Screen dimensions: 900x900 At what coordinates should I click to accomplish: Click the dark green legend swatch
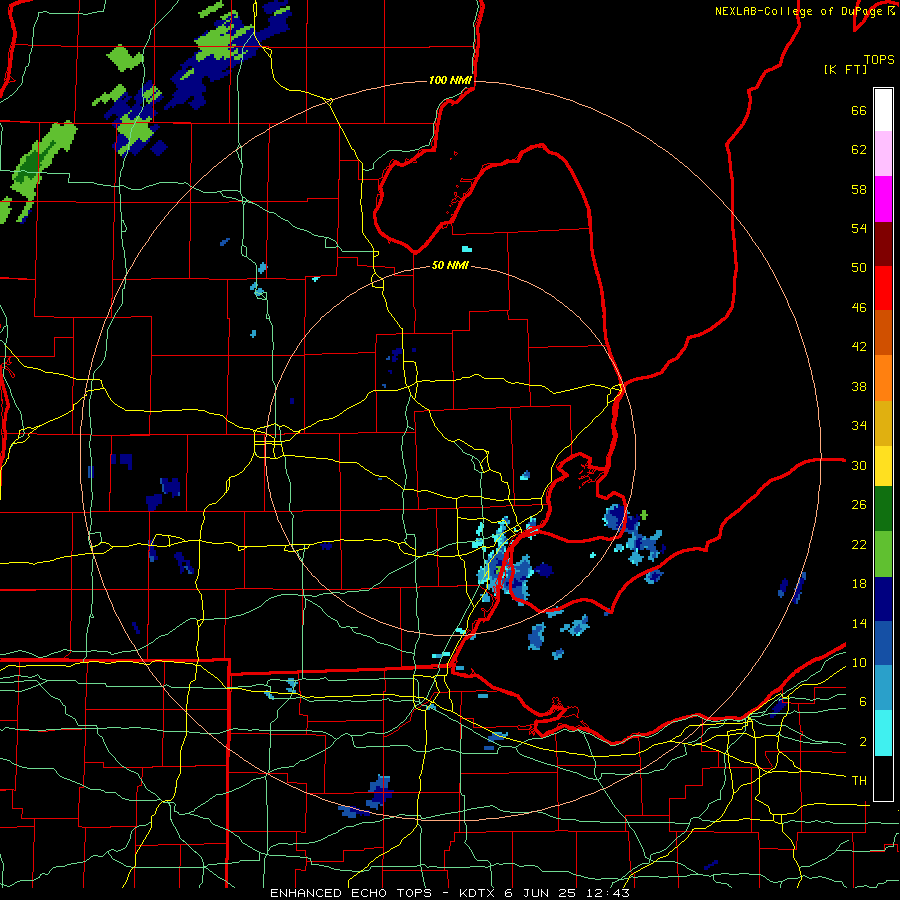[x=883, y=509]
